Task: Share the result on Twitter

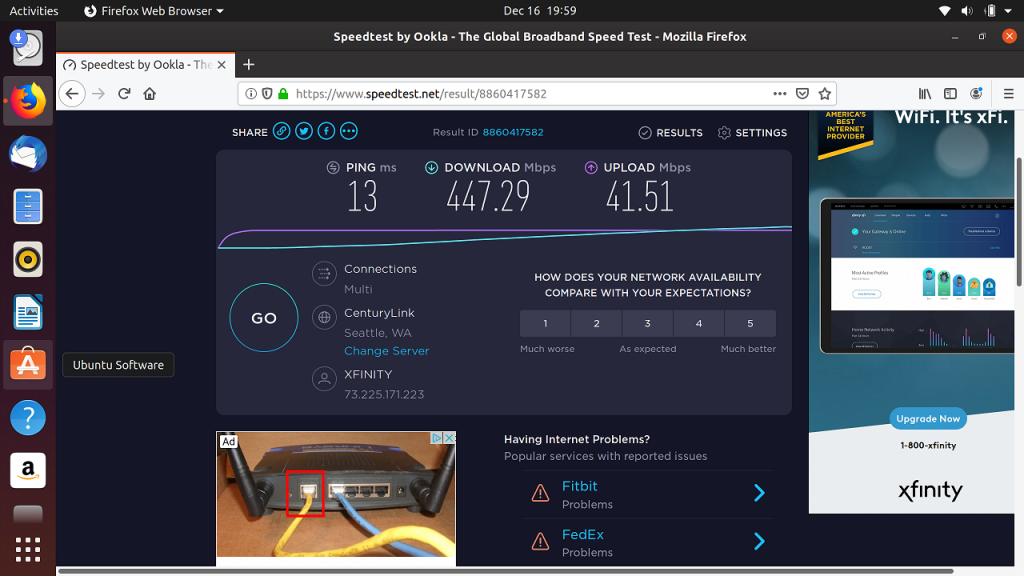Action: pyautogui.click(x=304, y=131)
